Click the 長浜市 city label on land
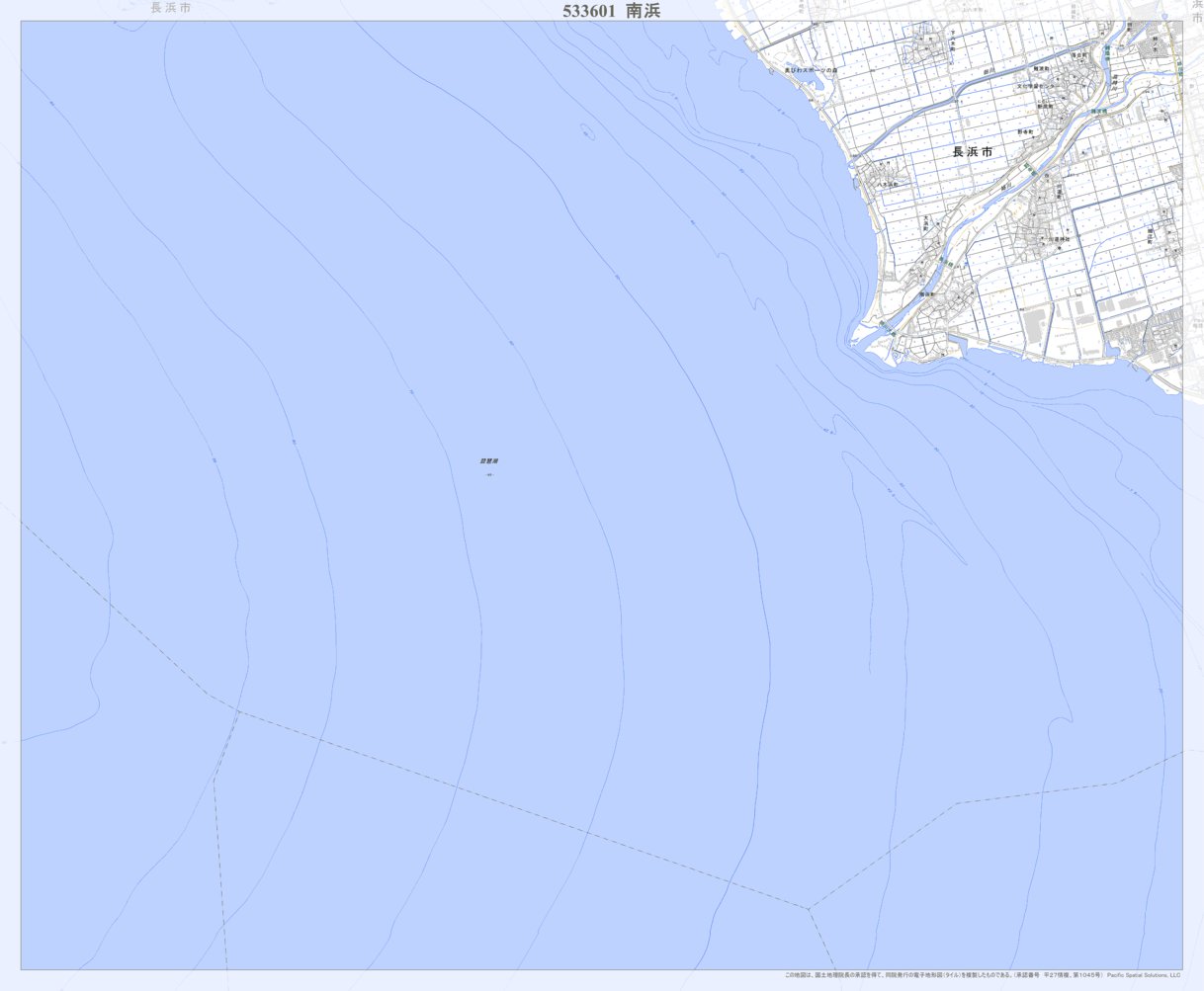Image resolution: width=1204 pixels, height=991 pixels. [x=972, y=152]
